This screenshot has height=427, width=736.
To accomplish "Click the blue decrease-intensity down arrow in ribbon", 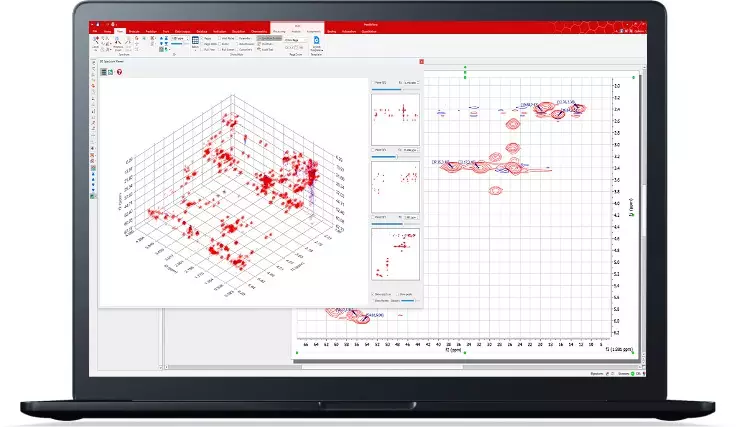I will (x=161, y=44).
